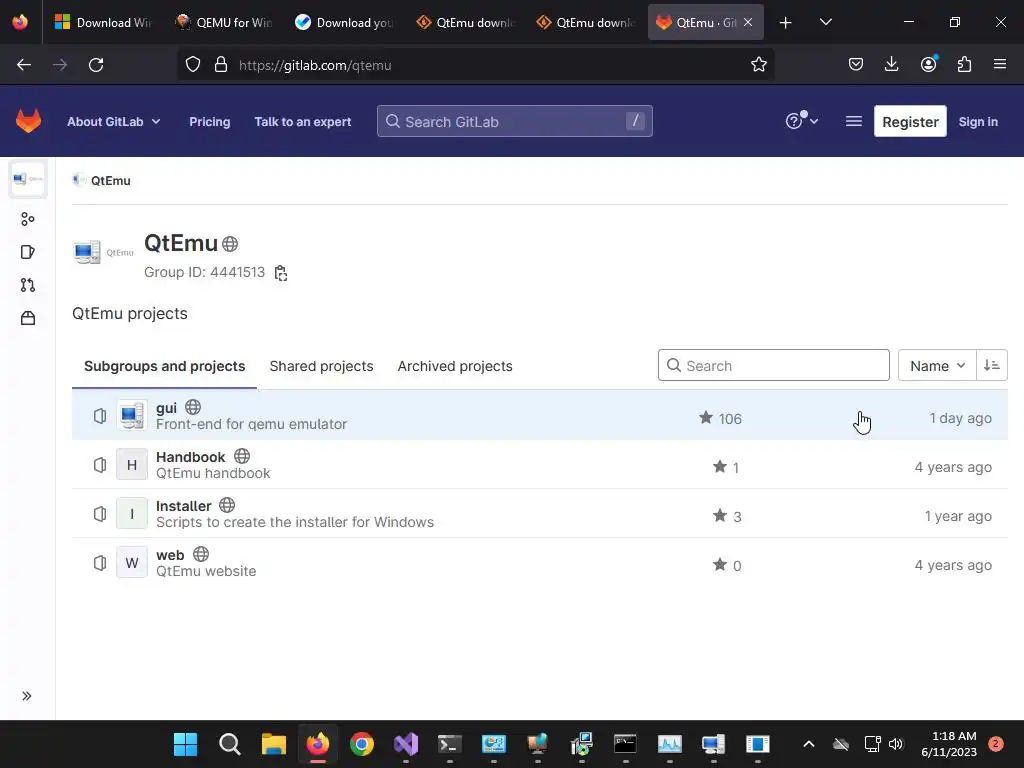Reload the page
The height and width of the screenshot is (768, 1024).
tap(96, 65)
